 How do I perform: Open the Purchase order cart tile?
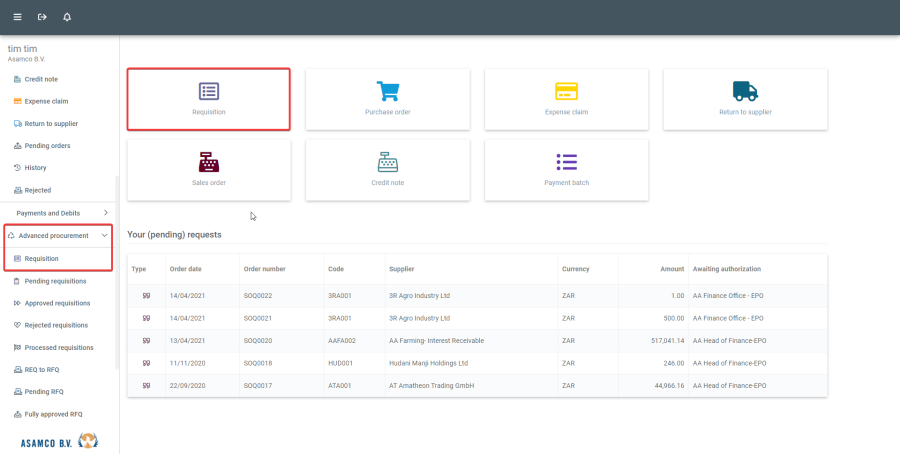pyautogui.click(x=387, y=99)
